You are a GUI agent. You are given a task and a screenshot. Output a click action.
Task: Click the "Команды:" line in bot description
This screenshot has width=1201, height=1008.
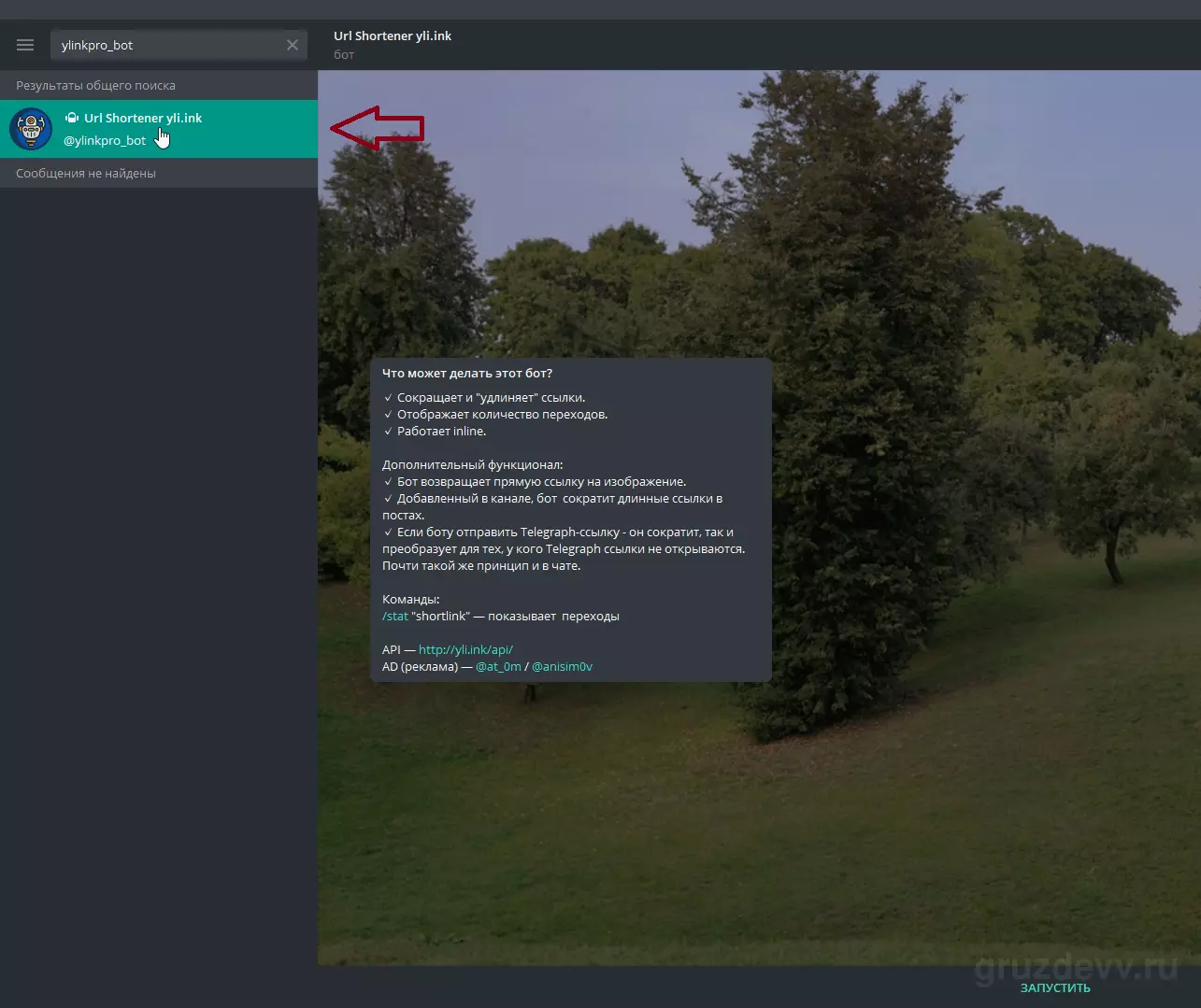410,599
